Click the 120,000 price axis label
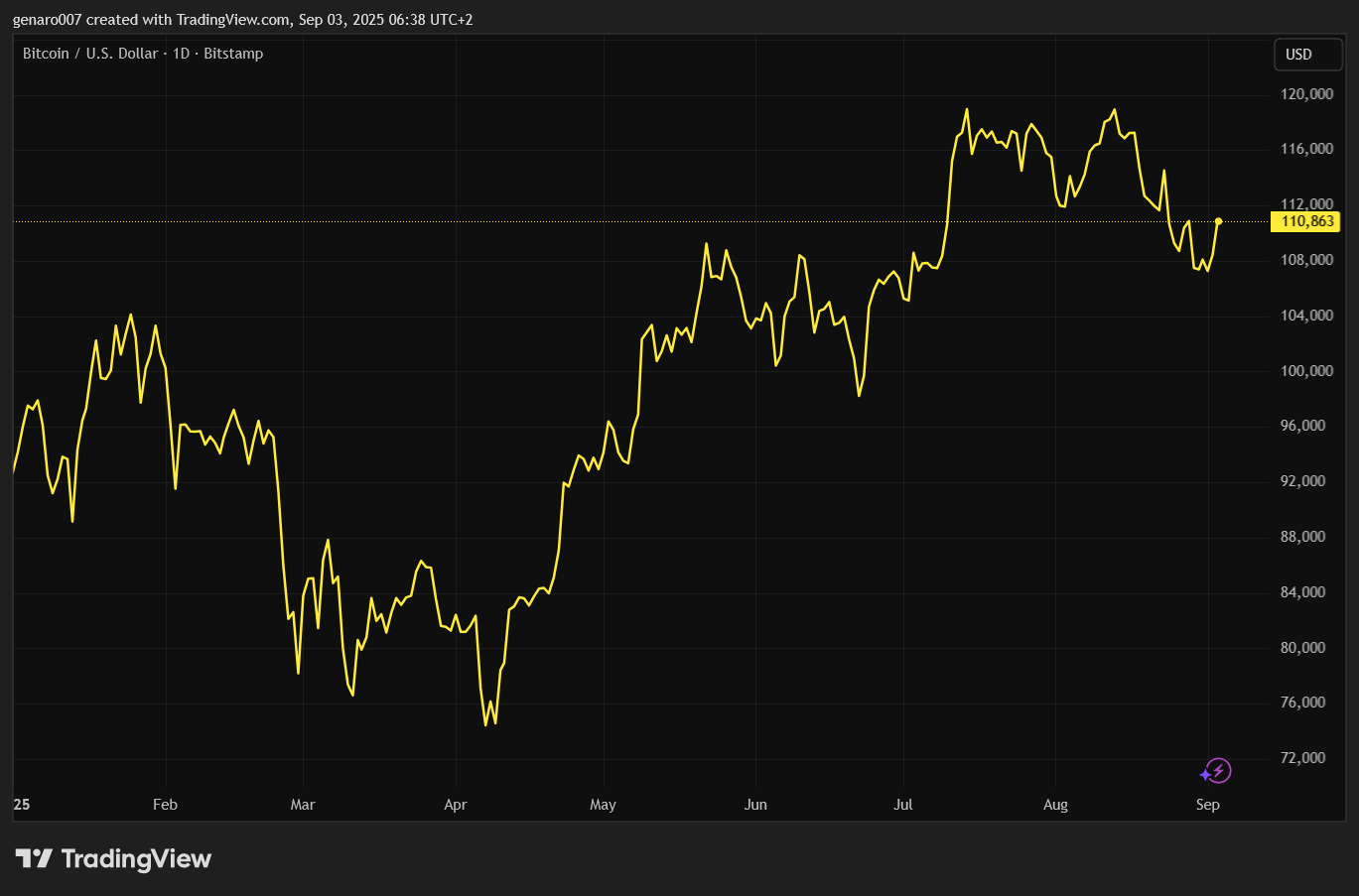1359x896 pixels. coord(1307,94)
